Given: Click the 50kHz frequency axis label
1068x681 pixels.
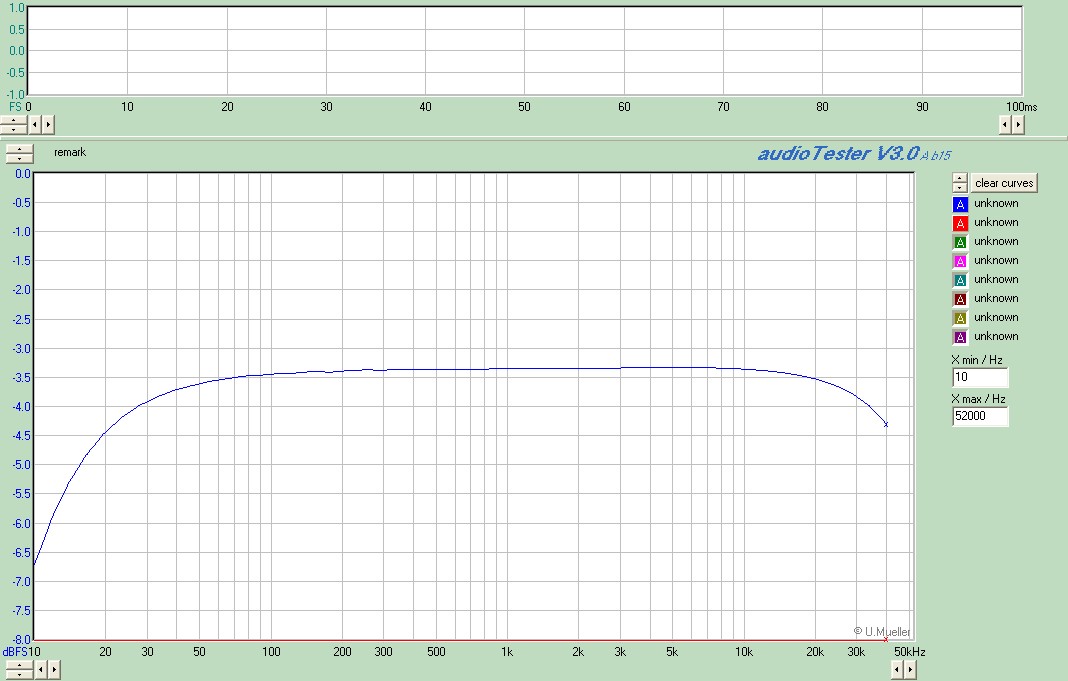Looking at the screenshot, I should tap(909, 652).
